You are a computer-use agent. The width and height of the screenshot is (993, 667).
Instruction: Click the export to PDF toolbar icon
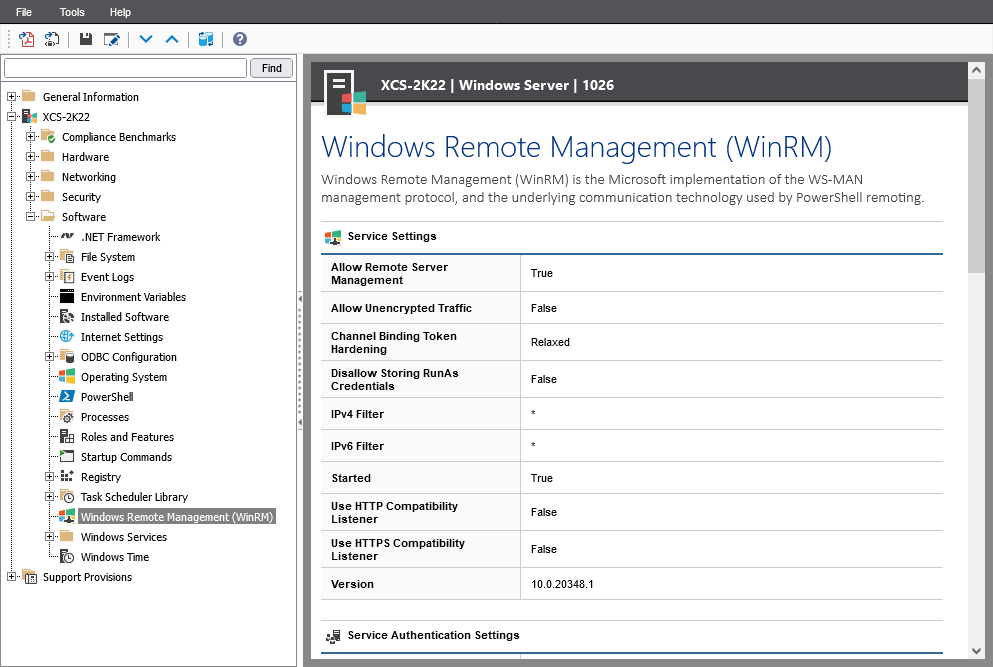27,39
